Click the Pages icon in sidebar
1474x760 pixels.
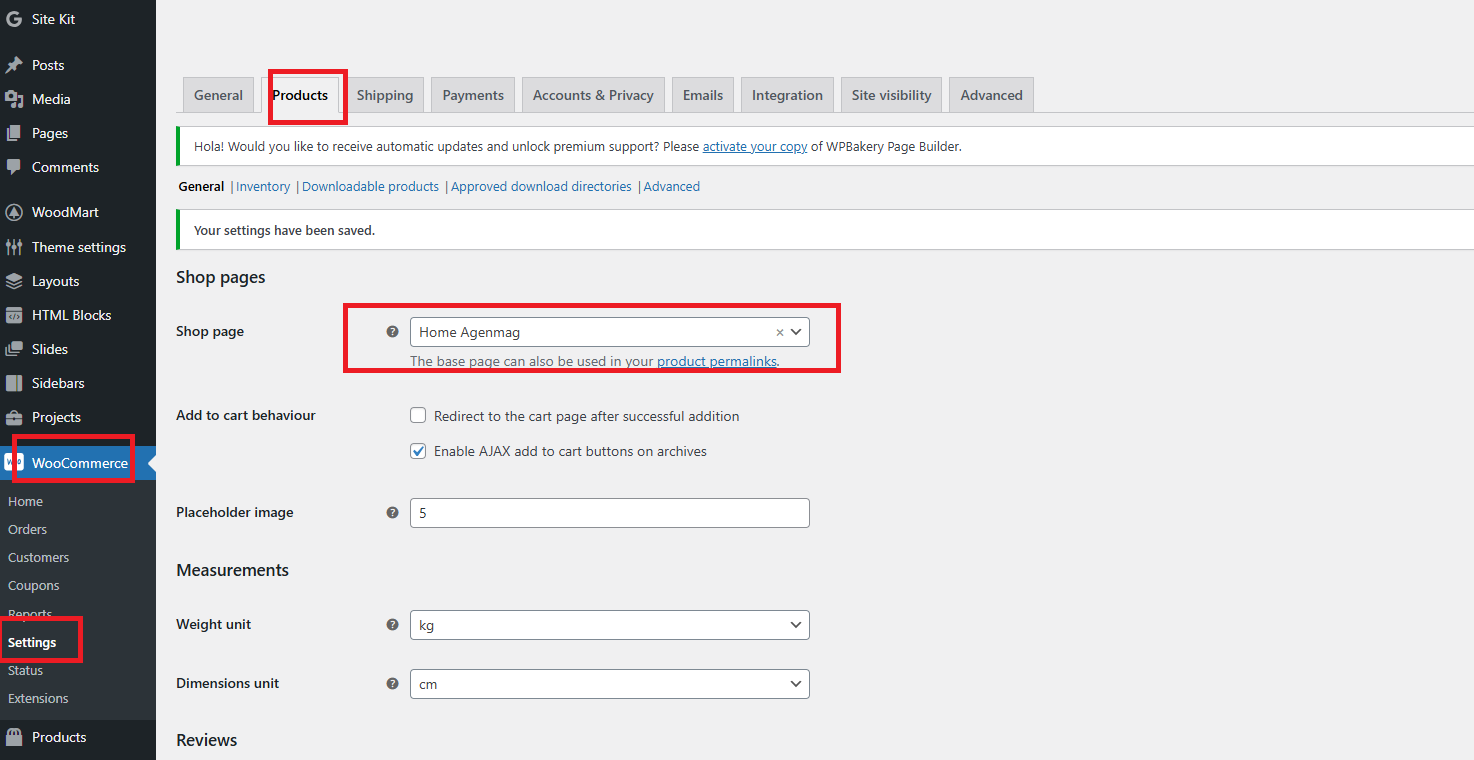tap(14, 133)
